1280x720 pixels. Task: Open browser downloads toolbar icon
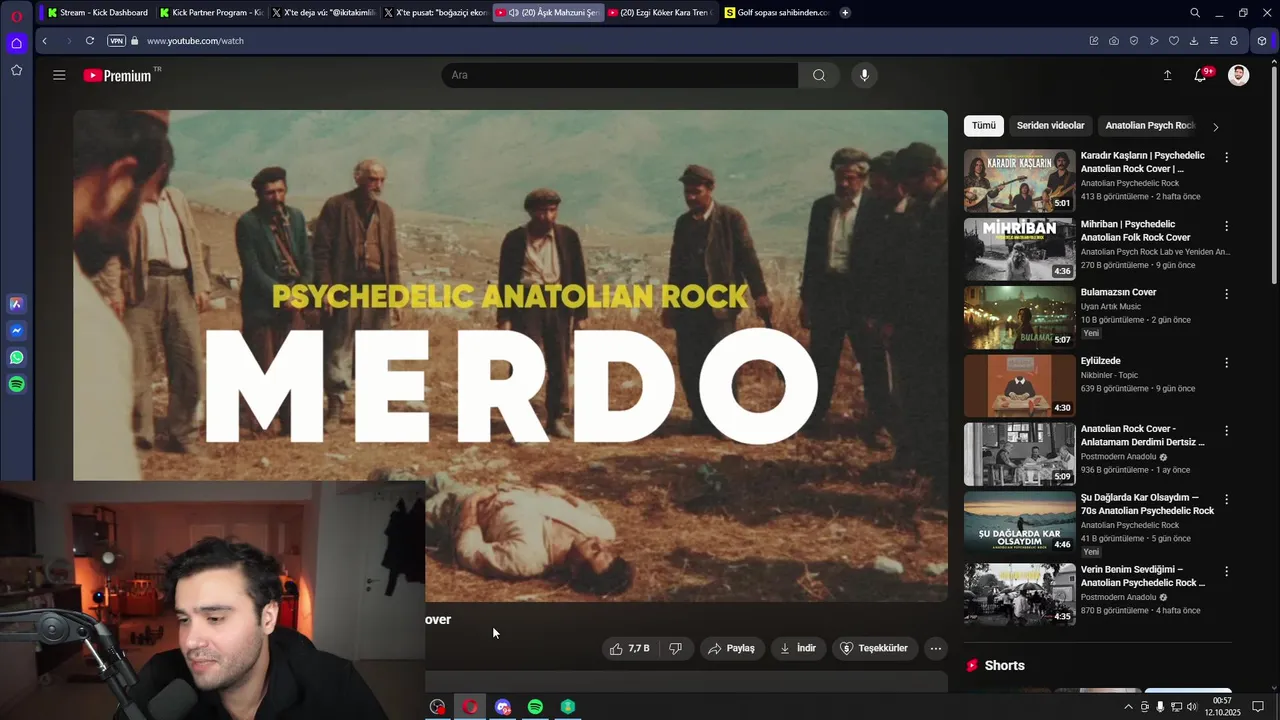1194,41
